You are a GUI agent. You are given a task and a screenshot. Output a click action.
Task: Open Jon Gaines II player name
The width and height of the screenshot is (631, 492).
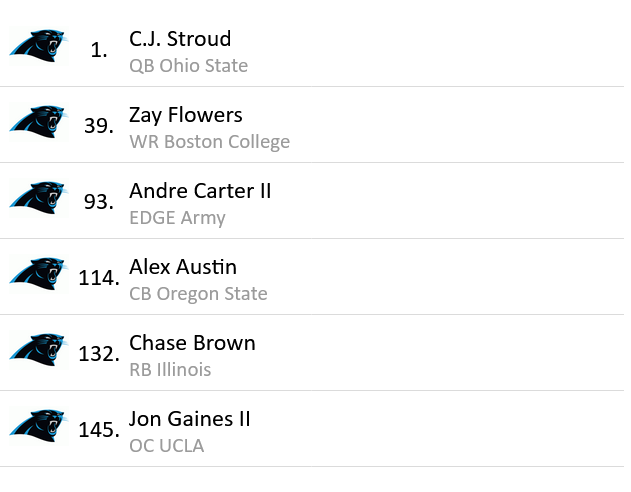(x=190, y=419)
